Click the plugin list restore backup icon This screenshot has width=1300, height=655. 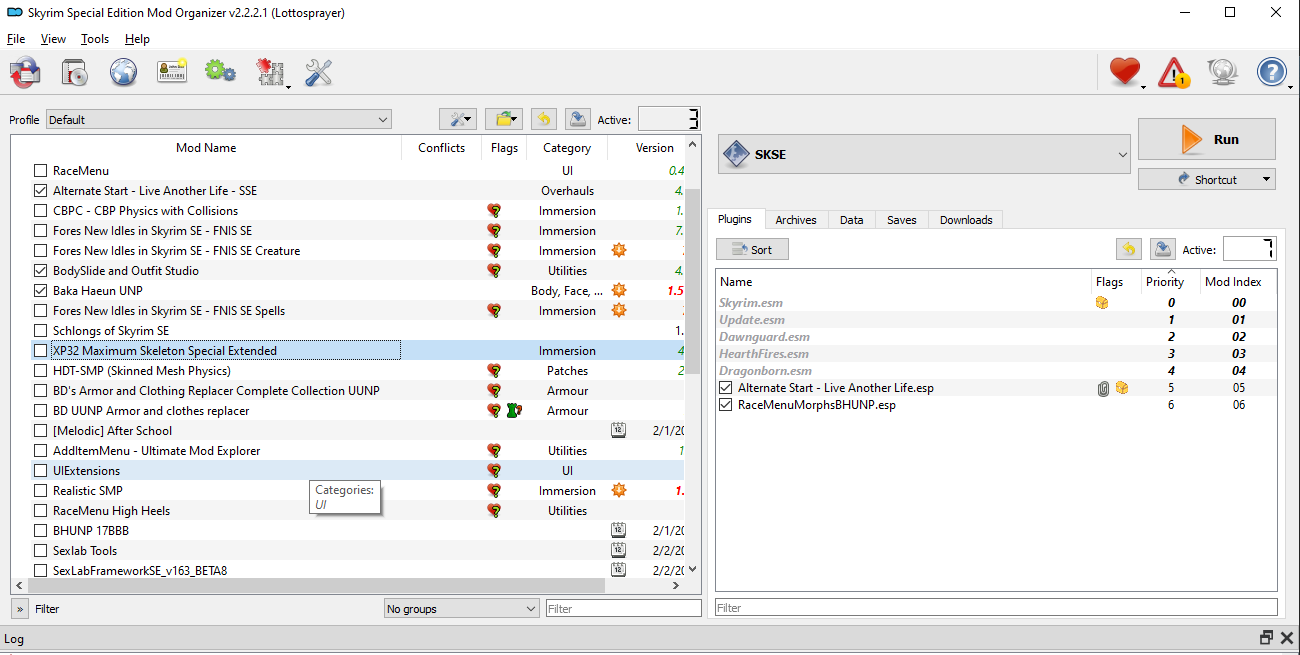point(1128,249)
